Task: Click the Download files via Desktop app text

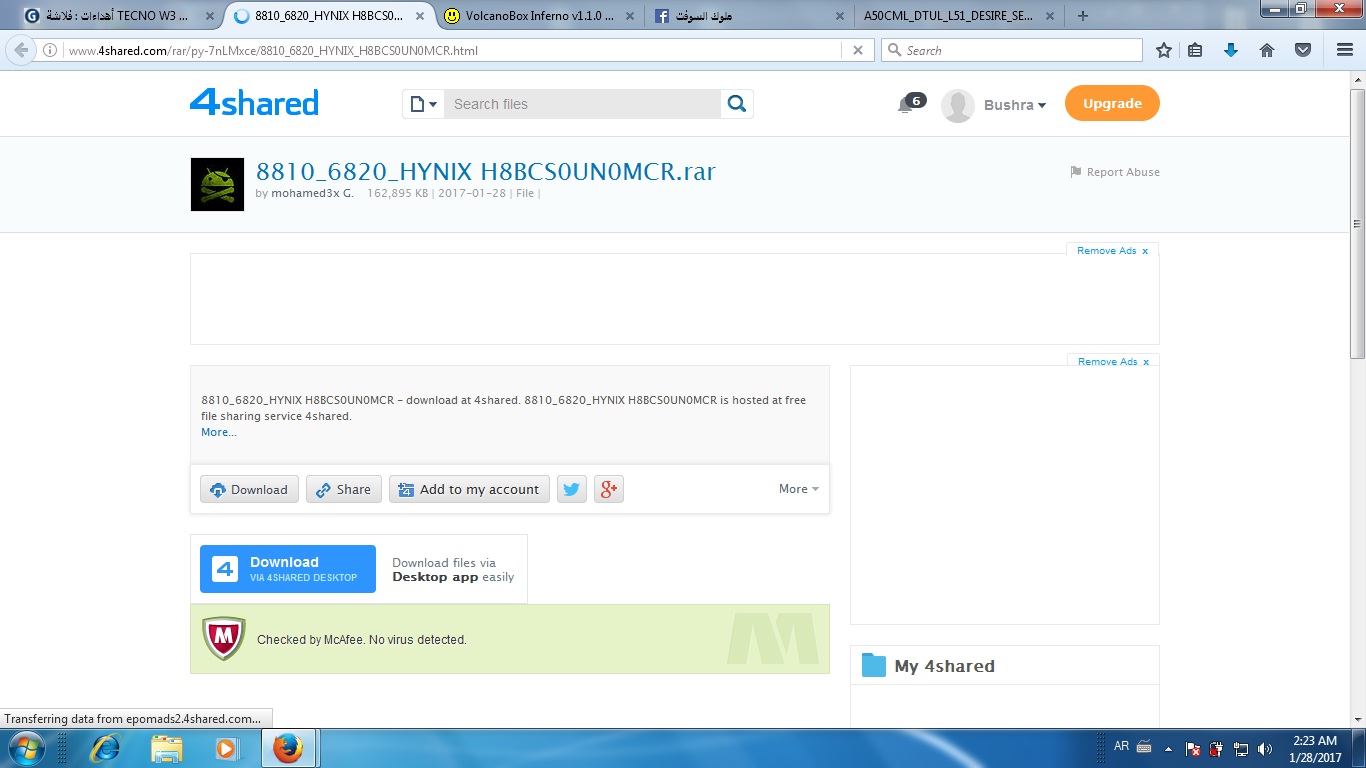Action: [453, 569]
